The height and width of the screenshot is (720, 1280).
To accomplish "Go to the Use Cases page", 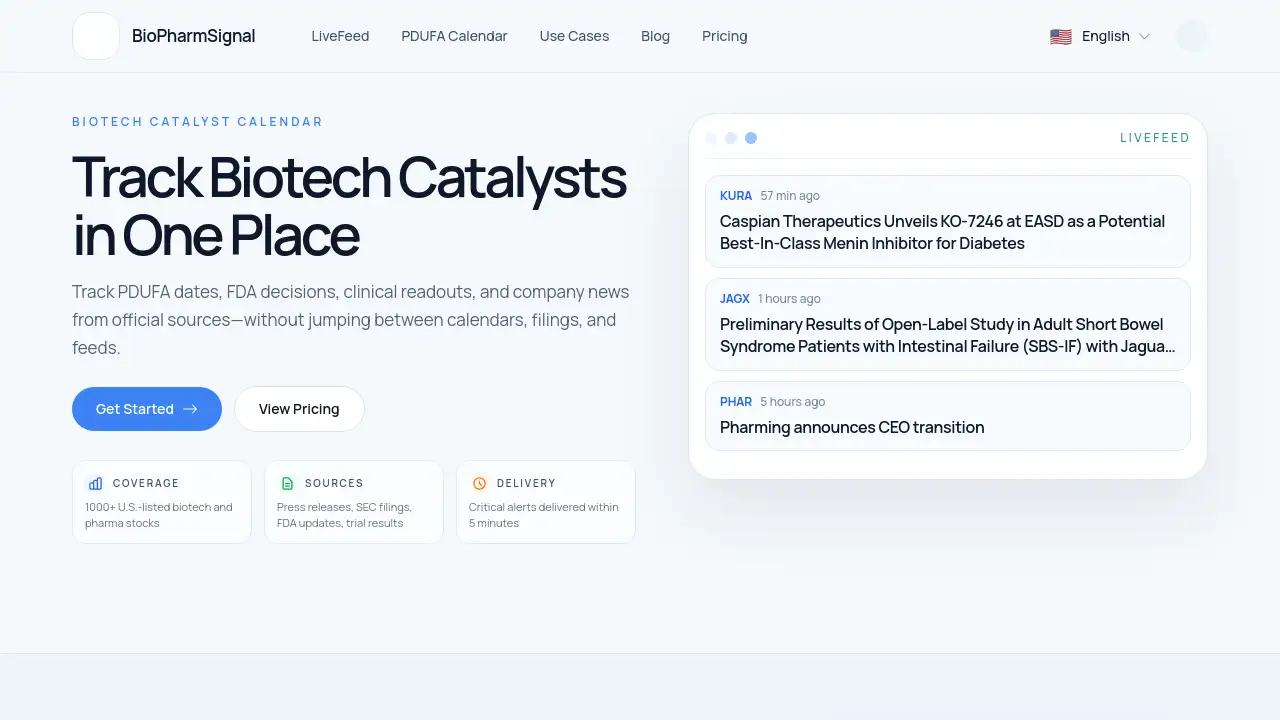I will point(574,36).
